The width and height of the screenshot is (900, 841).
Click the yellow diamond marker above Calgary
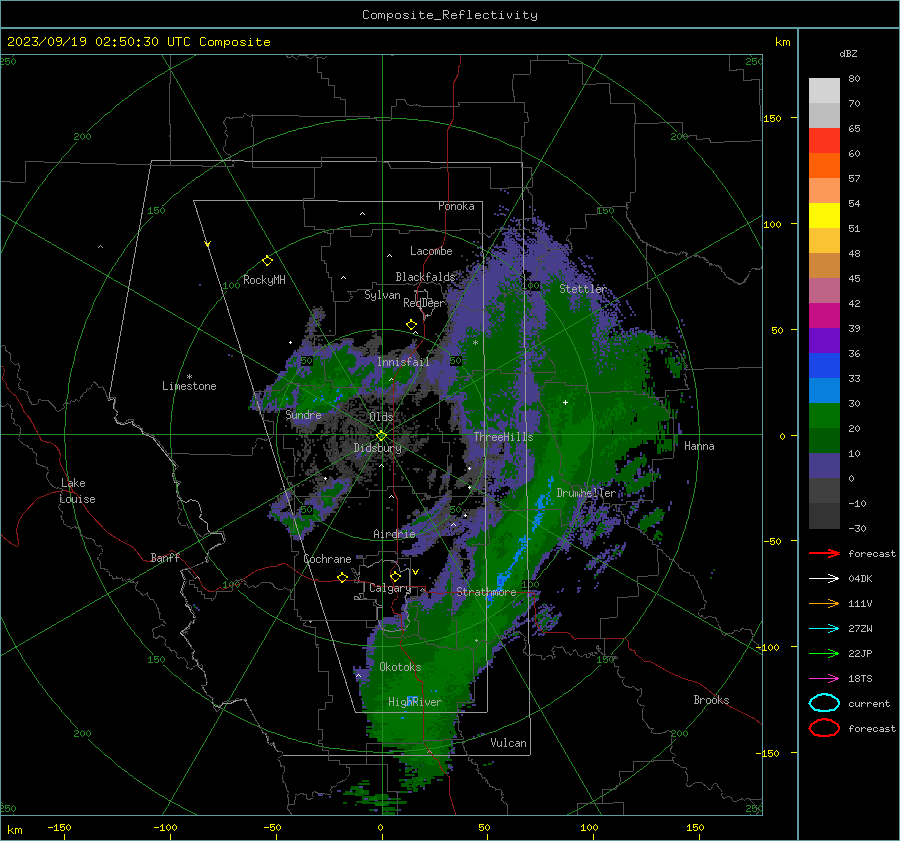tap(395, 576)
